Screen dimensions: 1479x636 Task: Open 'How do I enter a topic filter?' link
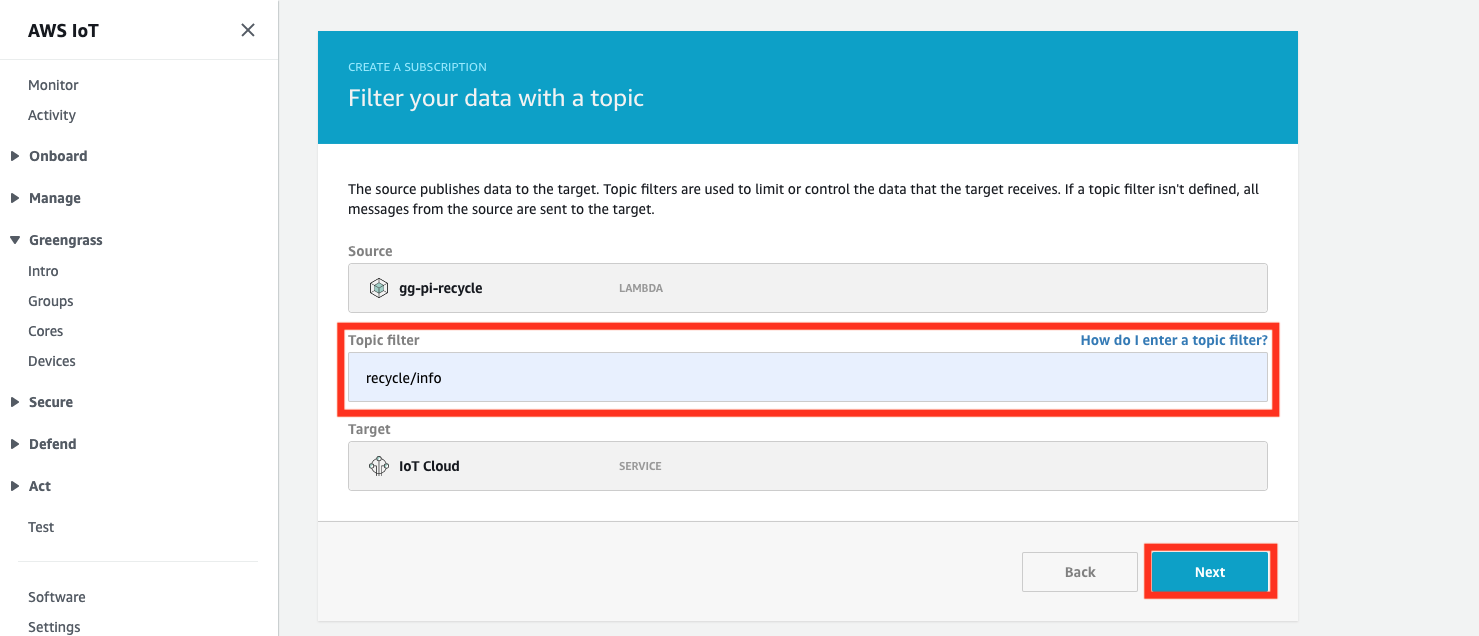1174,340
